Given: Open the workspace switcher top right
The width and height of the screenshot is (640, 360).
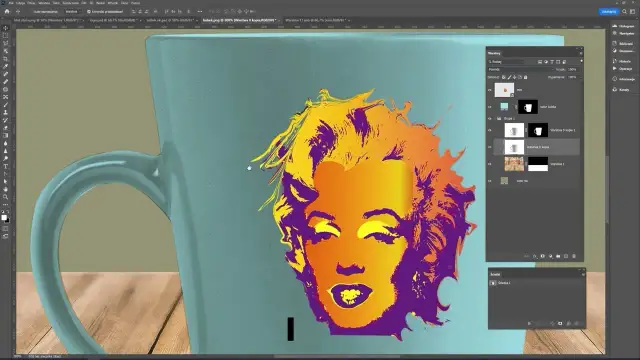Looking at the screenshot, I should [x=632, y=11].
